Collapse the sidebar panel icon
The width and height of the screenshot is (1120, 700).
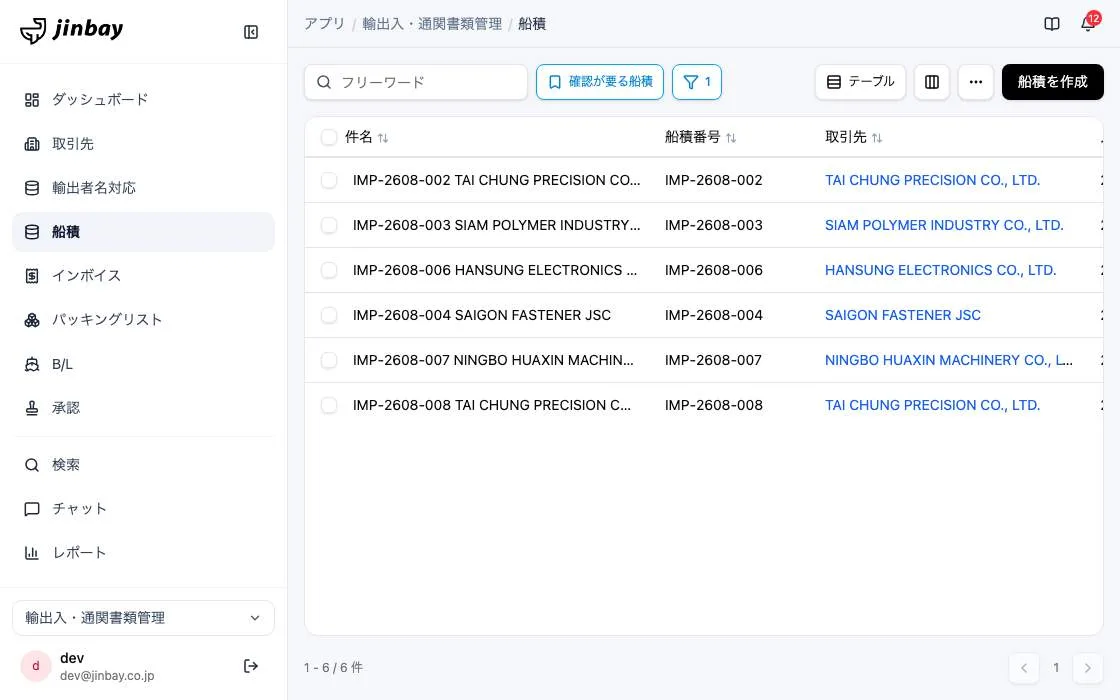pyautogui.click(x=251, y=32)
